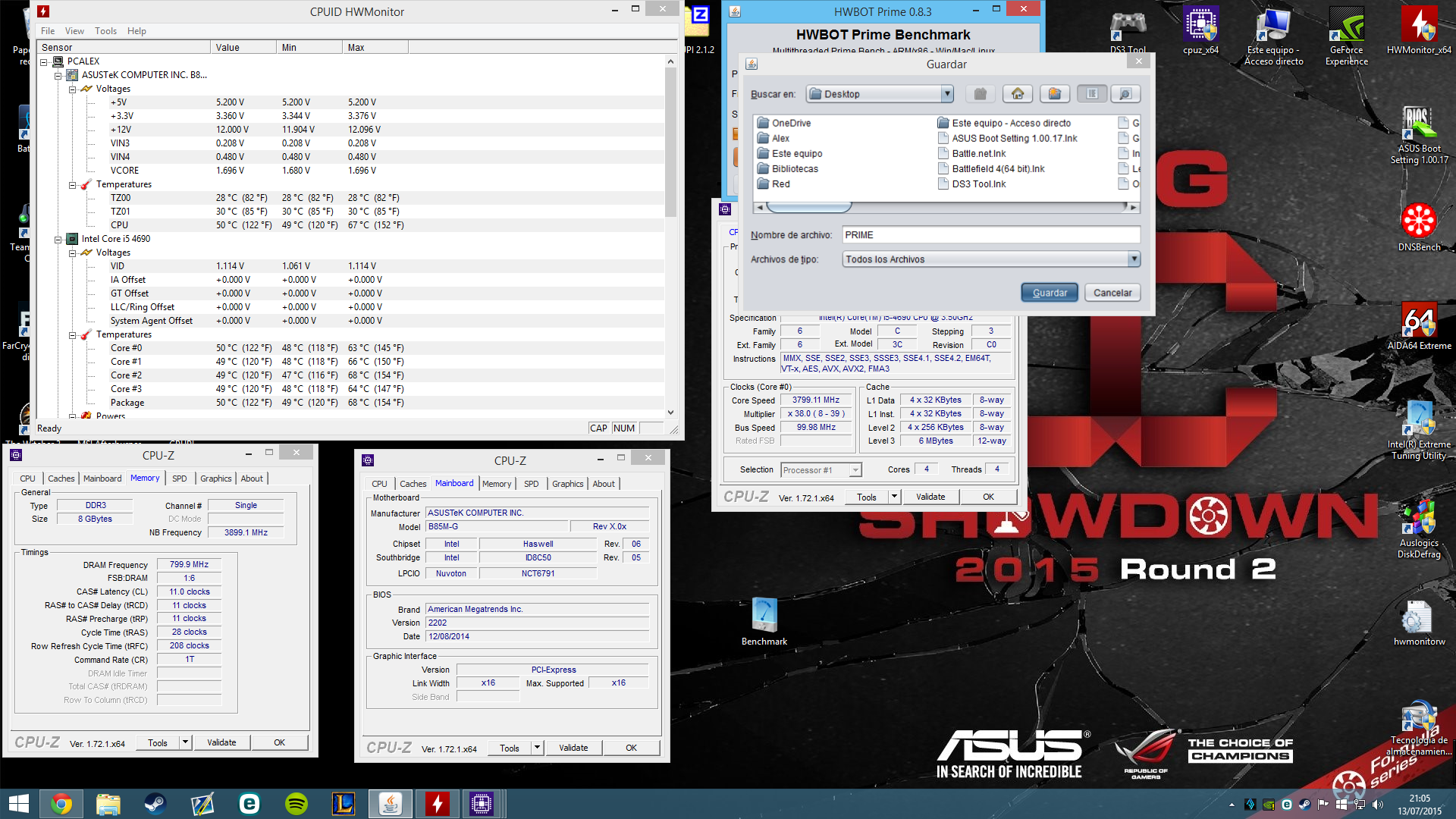
Task: Select hwmonitorw desktop file icon
Action: [x=1419, y=623]
